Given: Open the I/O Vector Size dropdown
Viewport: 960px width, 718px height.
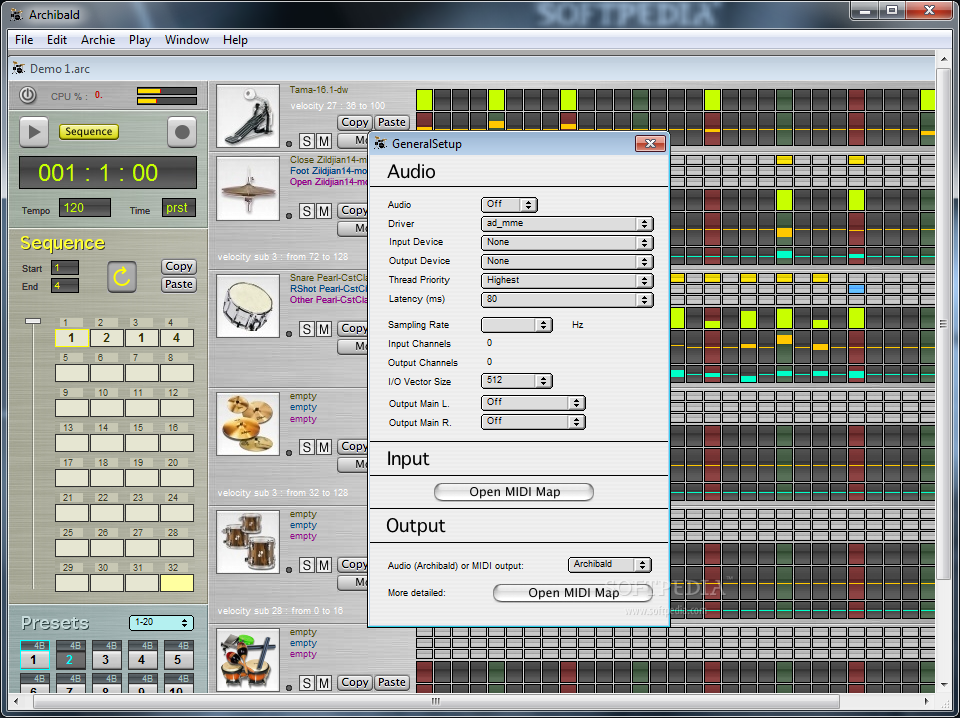Looking at the screenshot, I should (517, 381).
